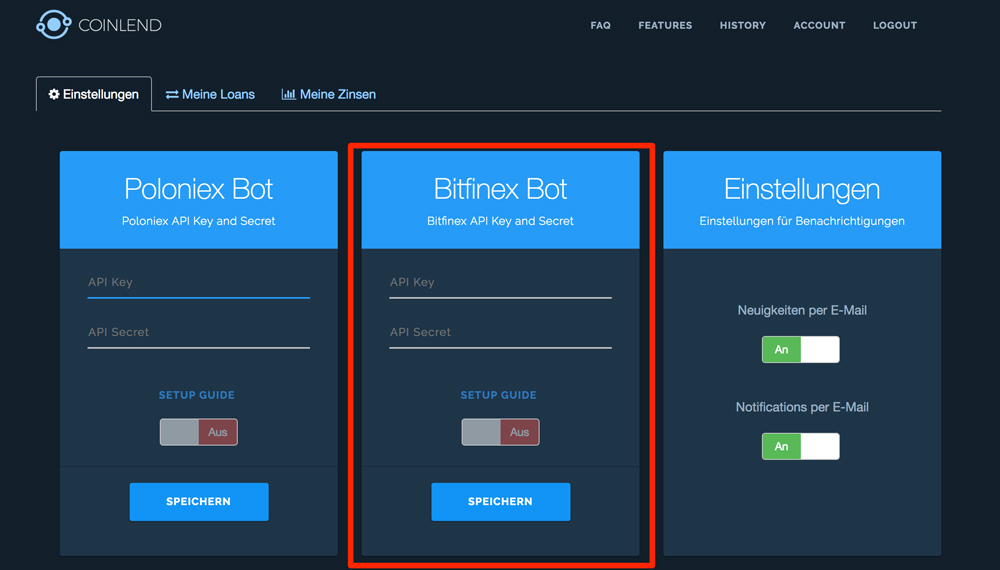Screen dimensions: 1000x570
Task: Focus the Bitfinex API Key field
Action: [500, 282]
